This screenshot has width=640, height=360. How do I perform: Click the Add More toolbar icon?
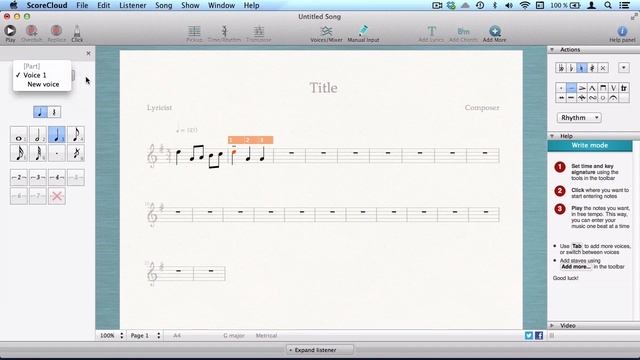click(494, 34)
